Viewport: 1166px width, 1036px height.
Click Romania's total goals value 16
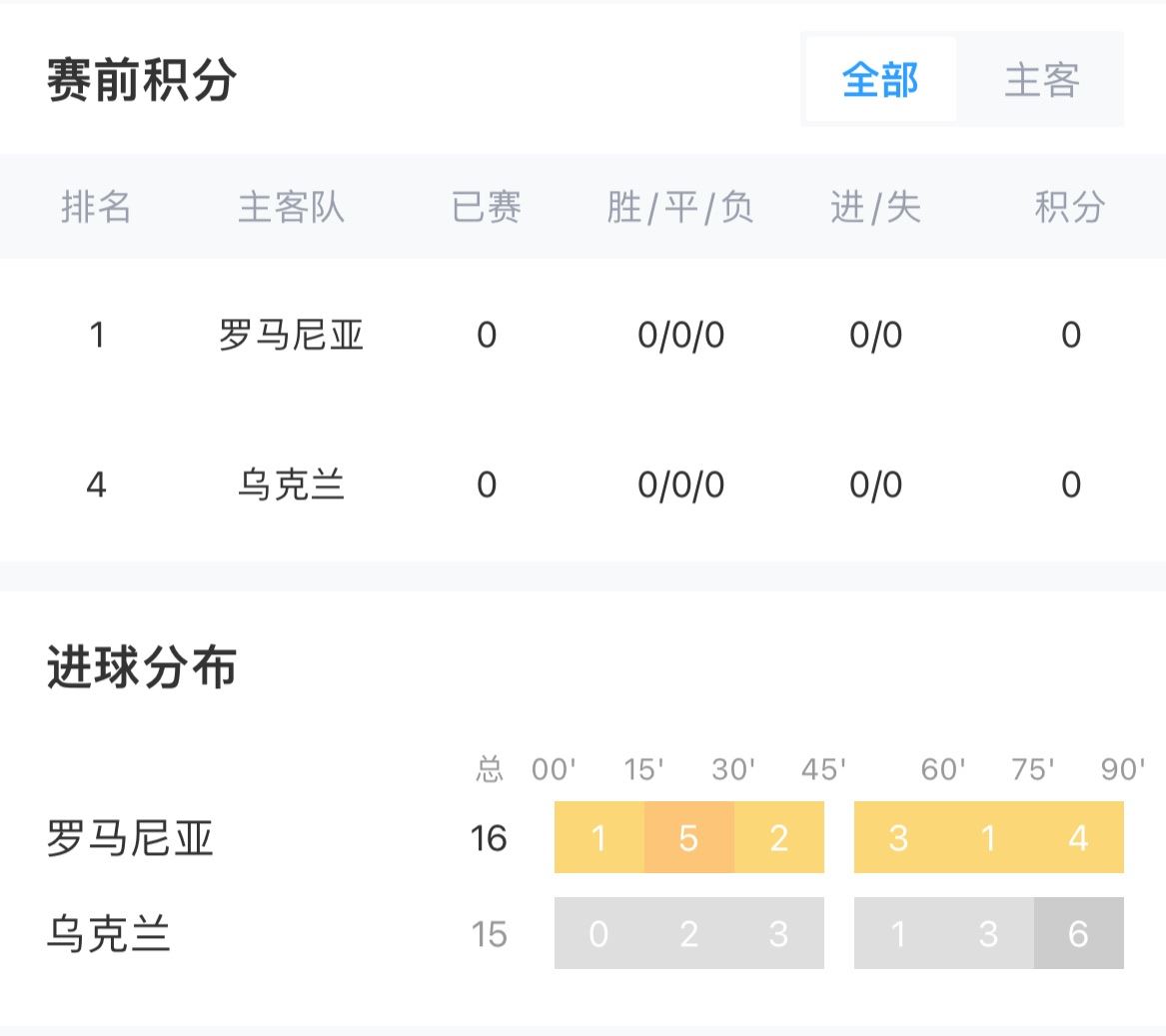pyautogui.click(x=489, y=838)
